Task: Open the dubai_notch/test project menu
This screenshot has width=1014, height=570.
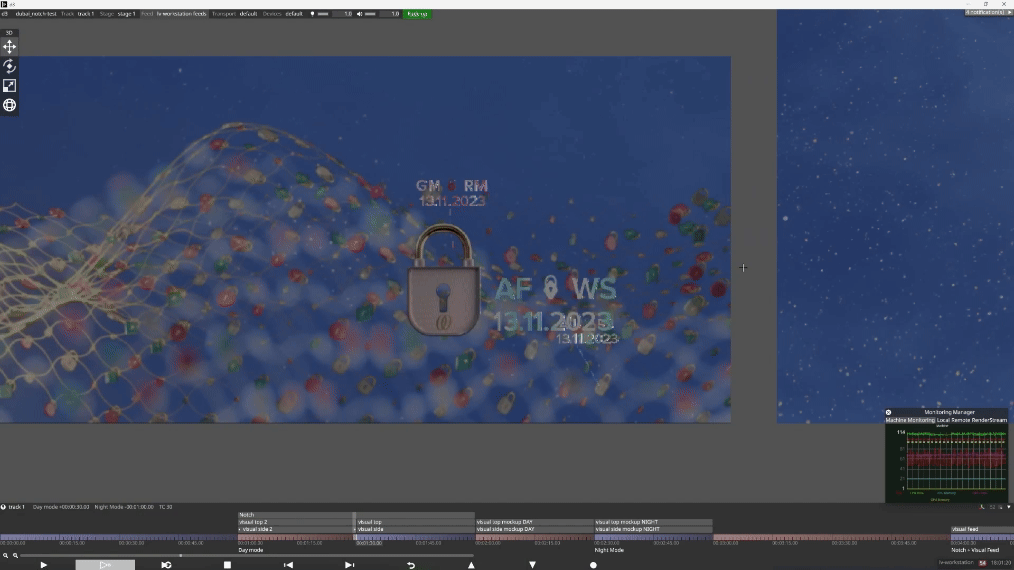Action: pos(36,14)
